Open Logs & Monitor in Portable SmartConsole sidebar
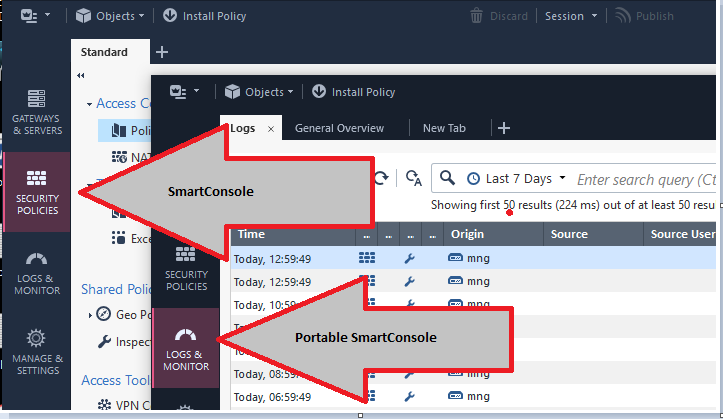723x419 pixels. [x=186, y=348]
